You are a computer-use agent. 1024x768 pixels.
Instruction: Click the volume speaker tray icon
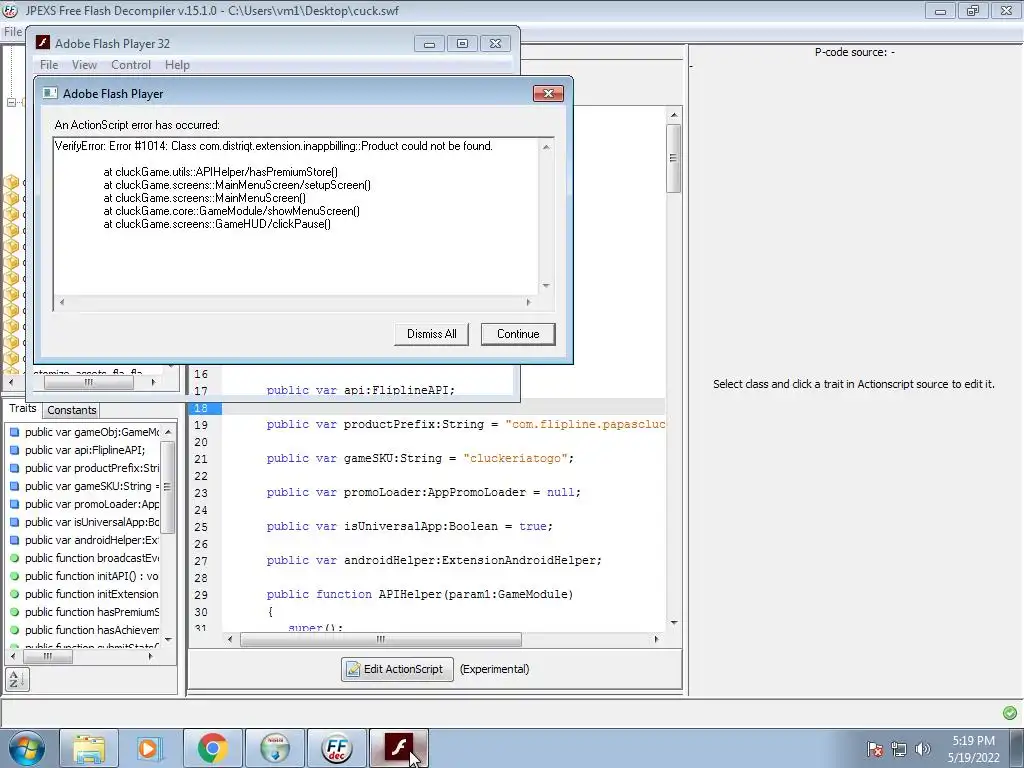pos(922,749)
